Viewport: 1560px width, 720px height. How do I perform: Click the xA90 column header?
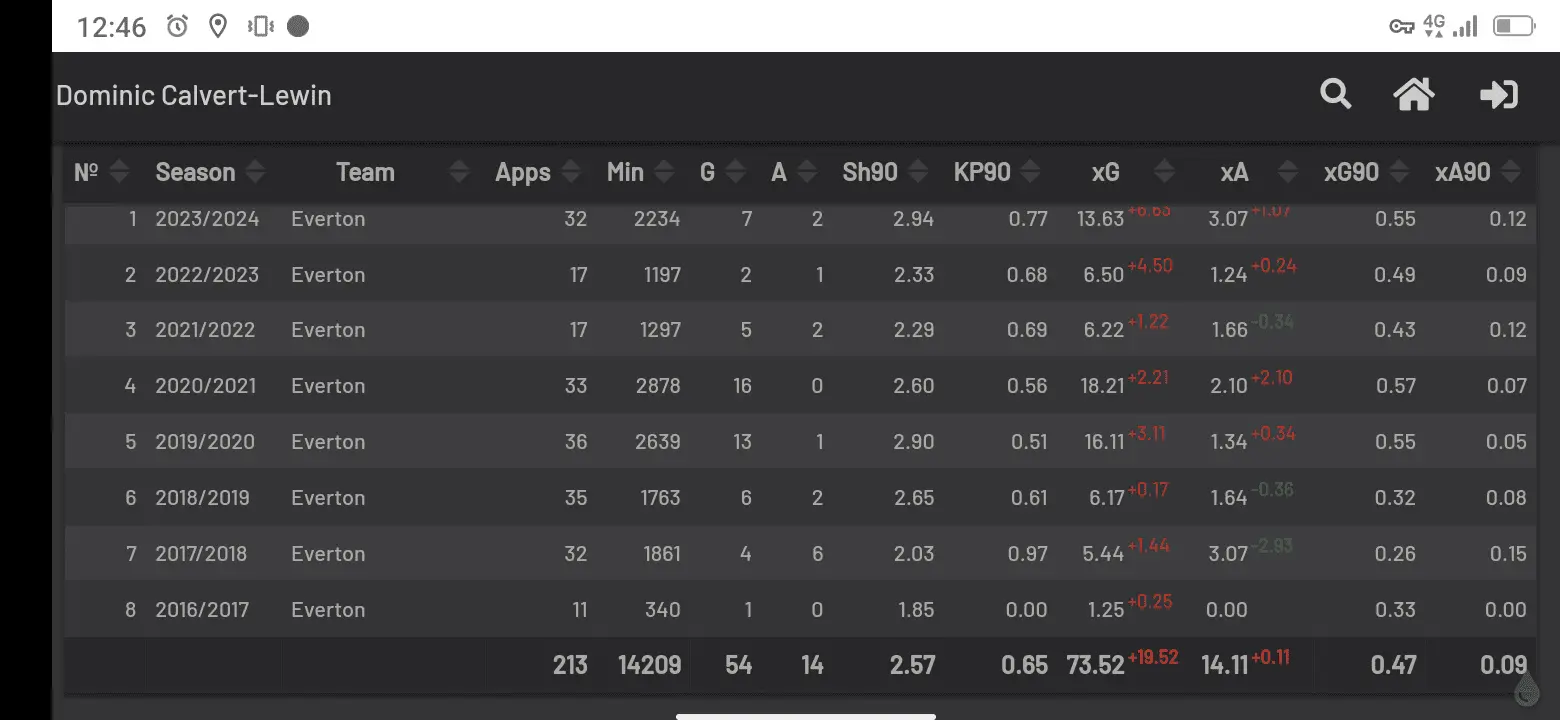(x=1463, y=172)
